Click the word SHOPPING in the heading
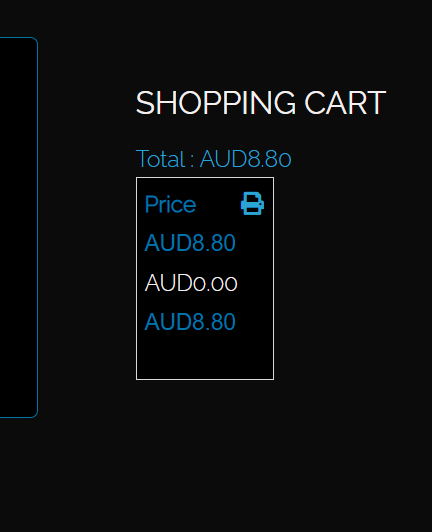Viewport: 432px width, 532px height. click(x=216, y=102)
